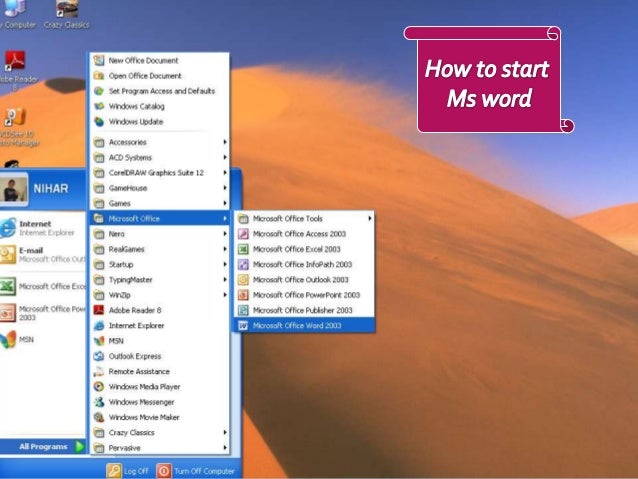Click Windows Update label text

pyautogui.click(x=136, y=122)
